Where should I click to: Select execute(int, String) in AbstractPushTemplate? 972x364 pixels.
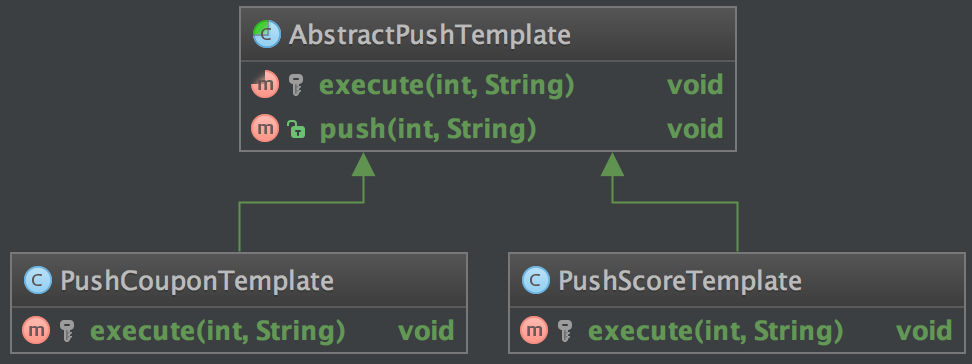click(x=446, y=86)
